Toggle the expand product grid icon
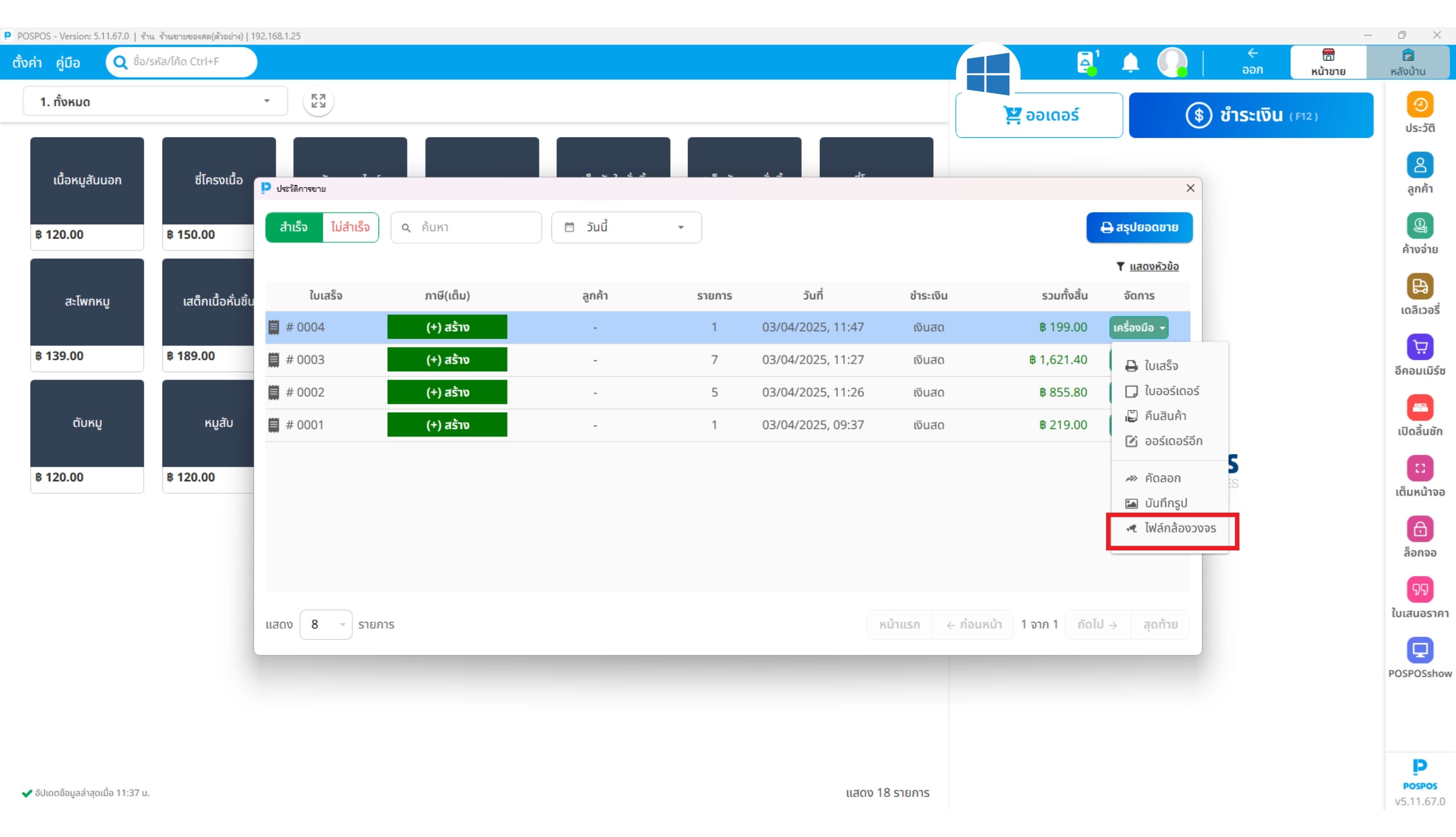The width and height of the screenshot is (1456, 837). tap(318, 101)
